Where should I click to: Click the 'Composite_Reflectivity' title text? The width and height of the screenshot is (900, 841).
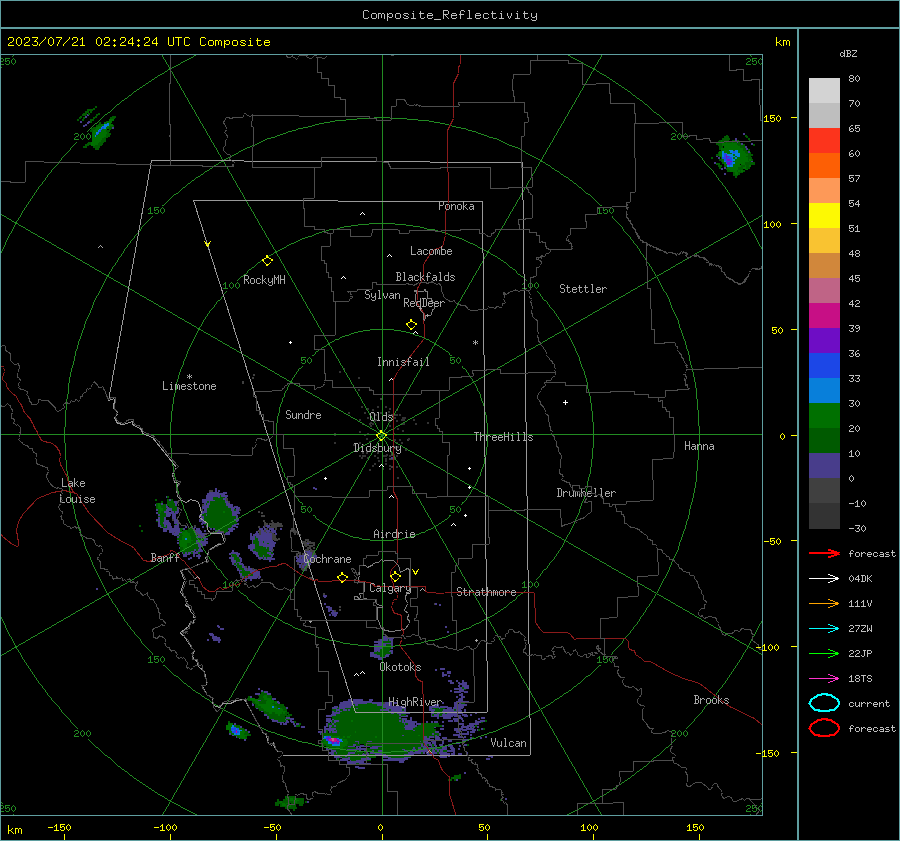pos(450,15)
